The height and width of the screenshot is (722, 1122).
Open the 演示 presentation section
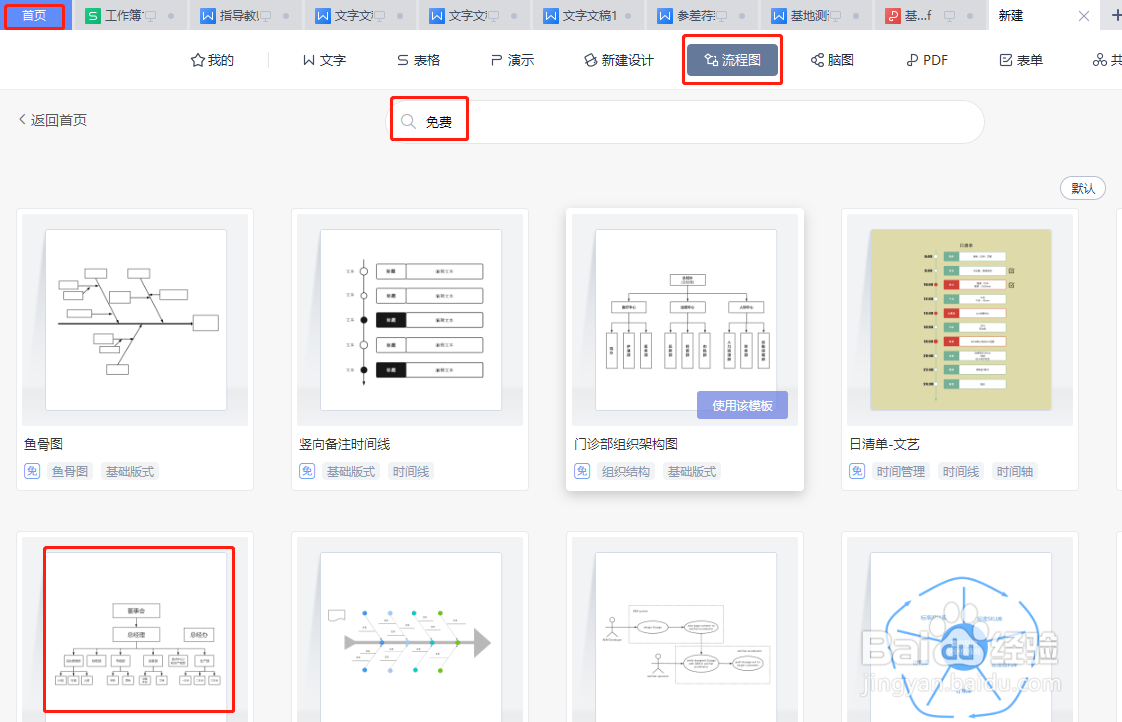(512, 59)
